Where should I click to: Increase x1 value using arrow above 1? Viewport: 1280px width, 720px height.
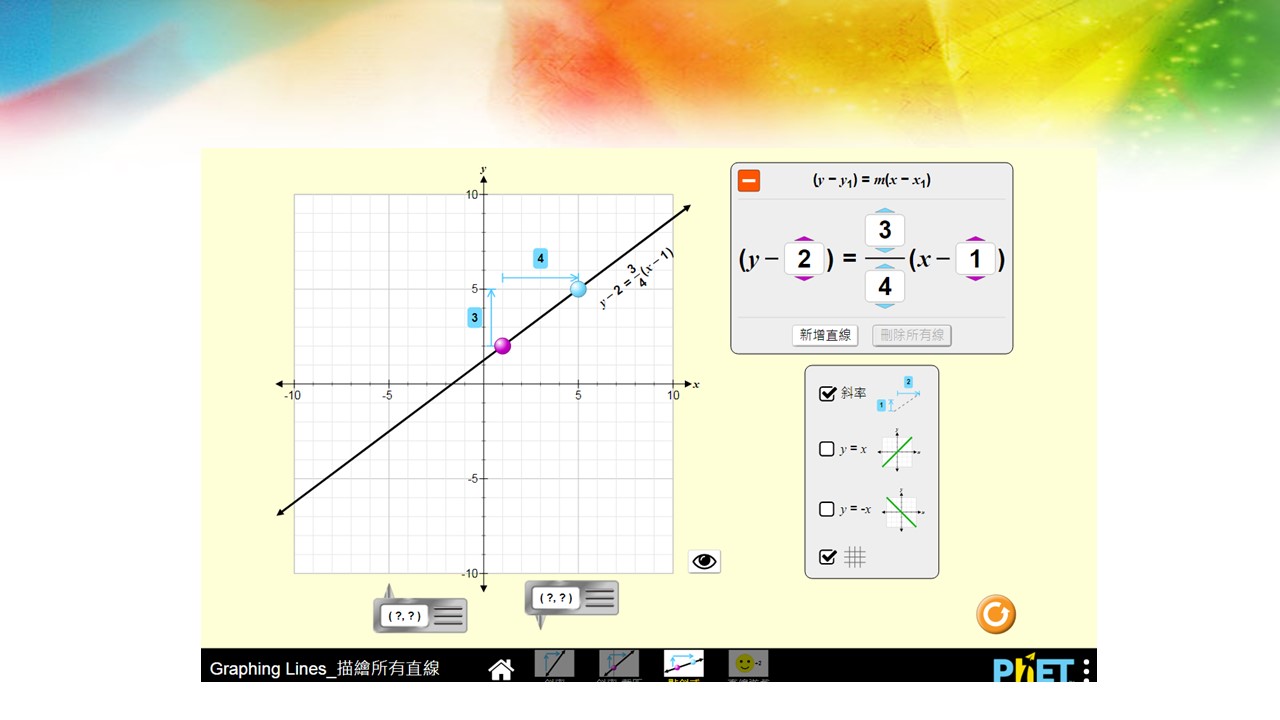(x=976, y=240)
